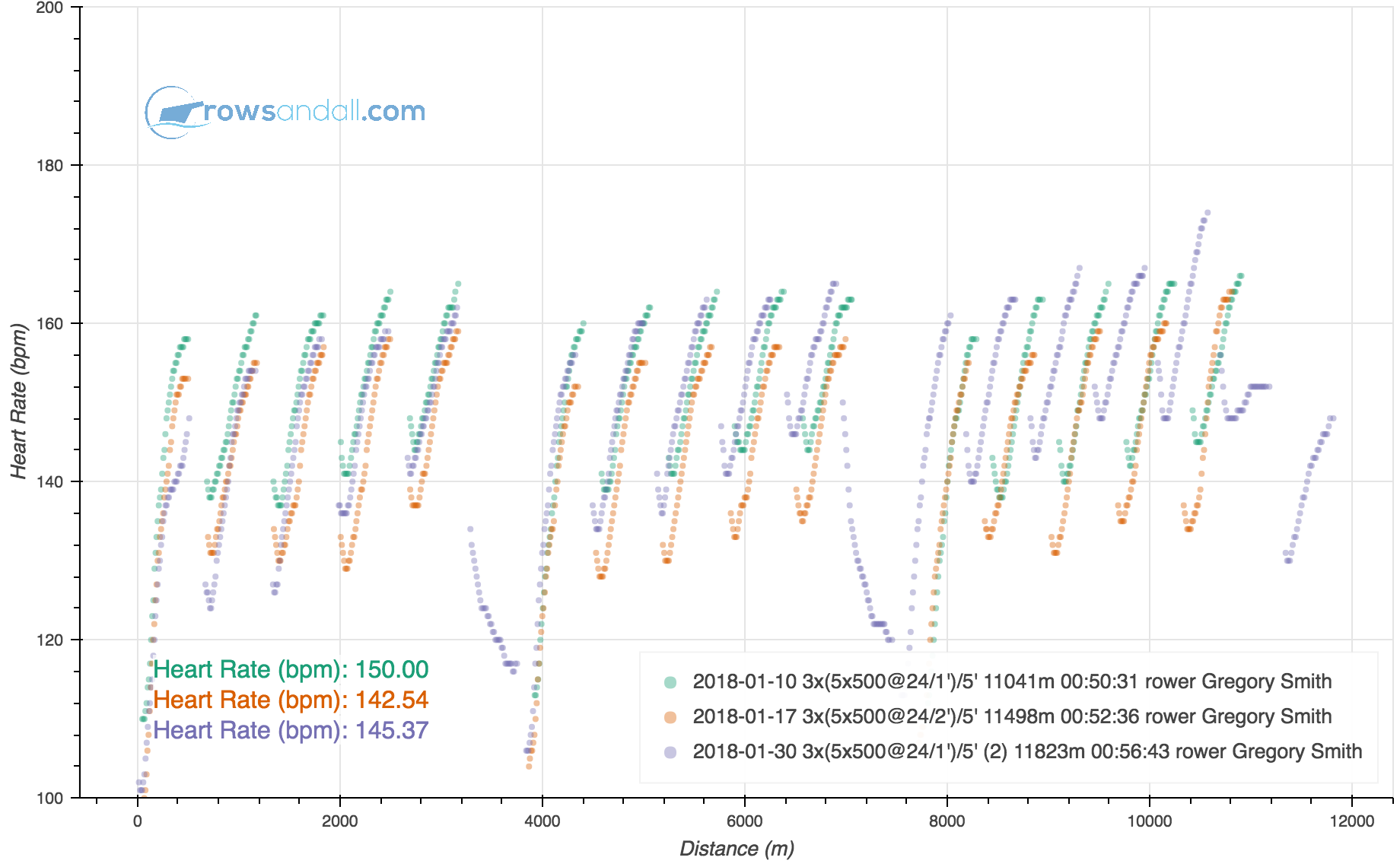Click the Heart Rate (bpm) y-axis title
Viewport: 1400px width, 867px height.
click(x=18, y=401)
